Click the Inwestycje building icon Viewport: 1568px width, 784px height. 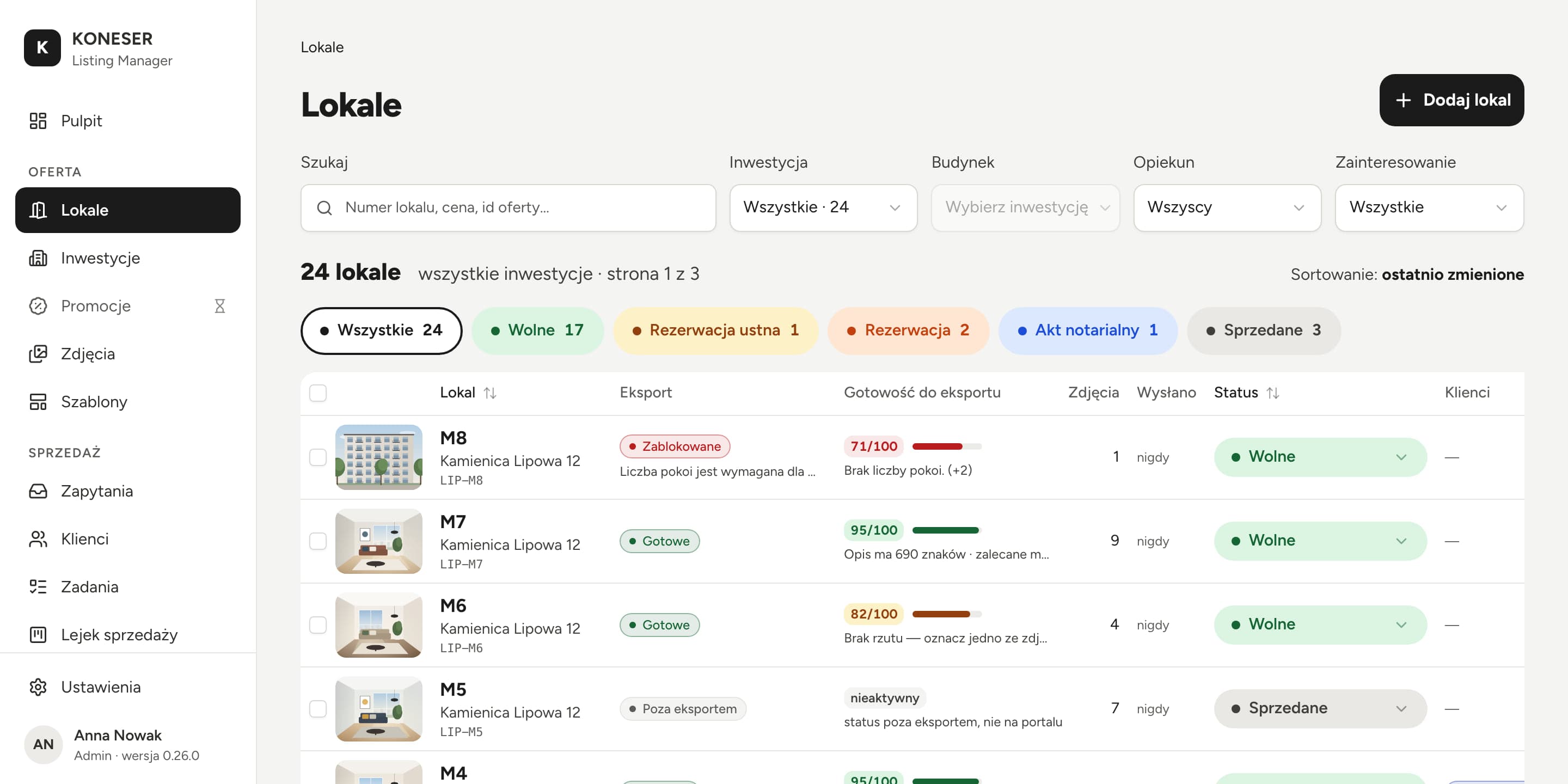tap(38, 258)
